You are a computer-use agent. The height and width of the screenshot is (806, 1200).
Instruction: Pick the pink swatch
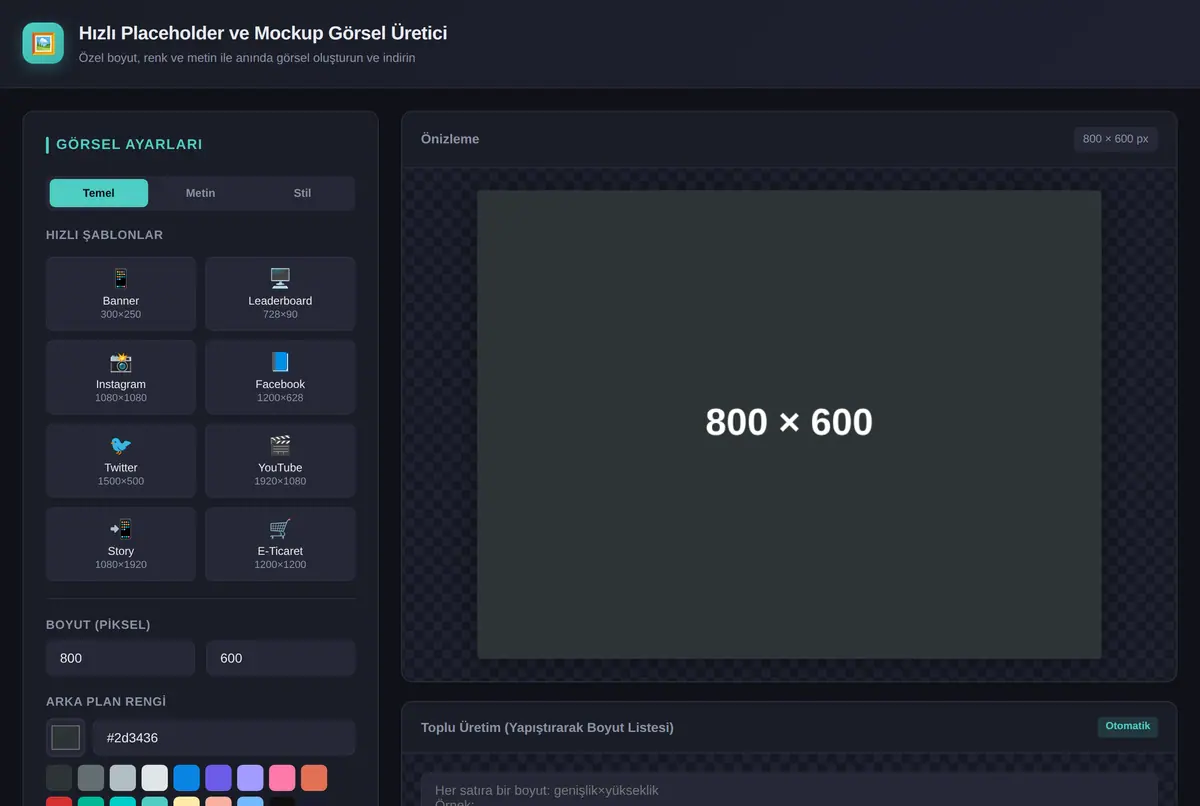pos(283,778)
